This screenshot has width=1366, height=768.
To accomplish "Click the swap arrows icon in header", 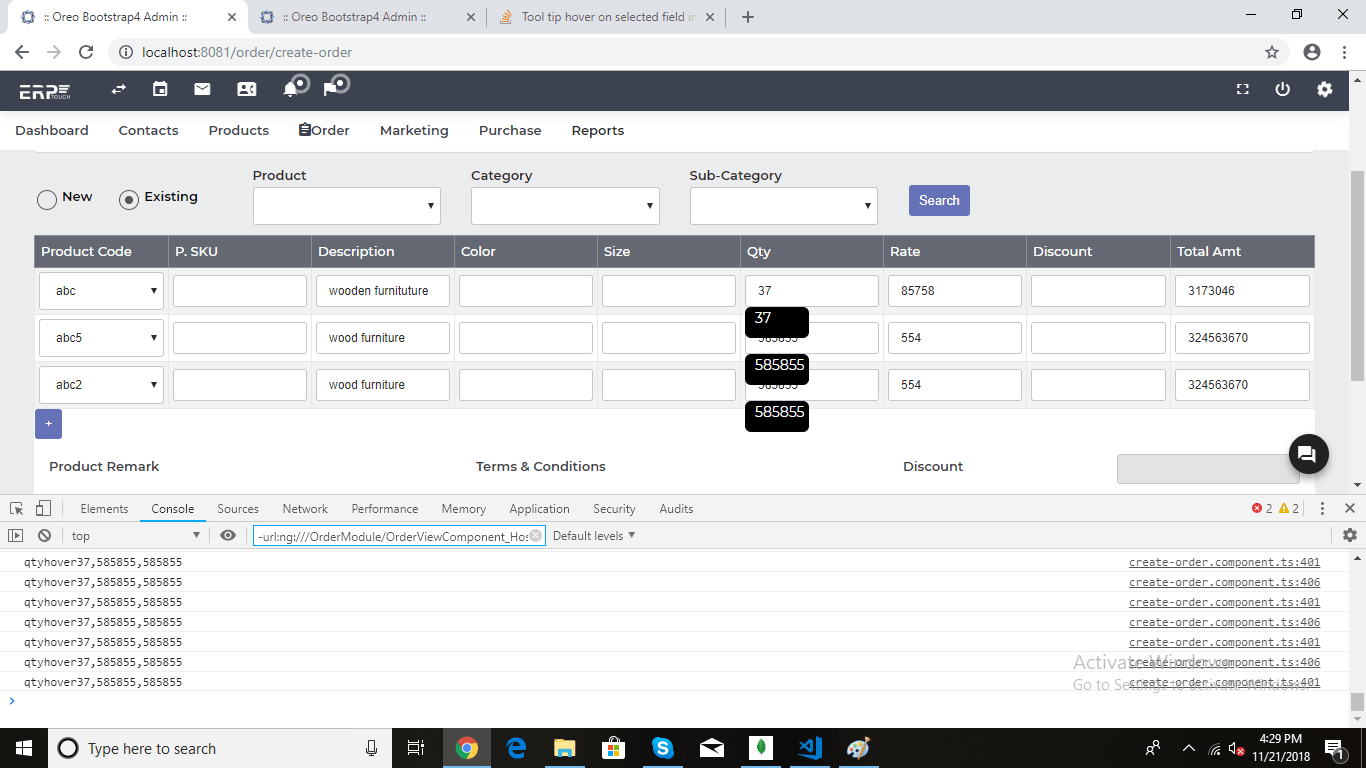I will point(118,89).
